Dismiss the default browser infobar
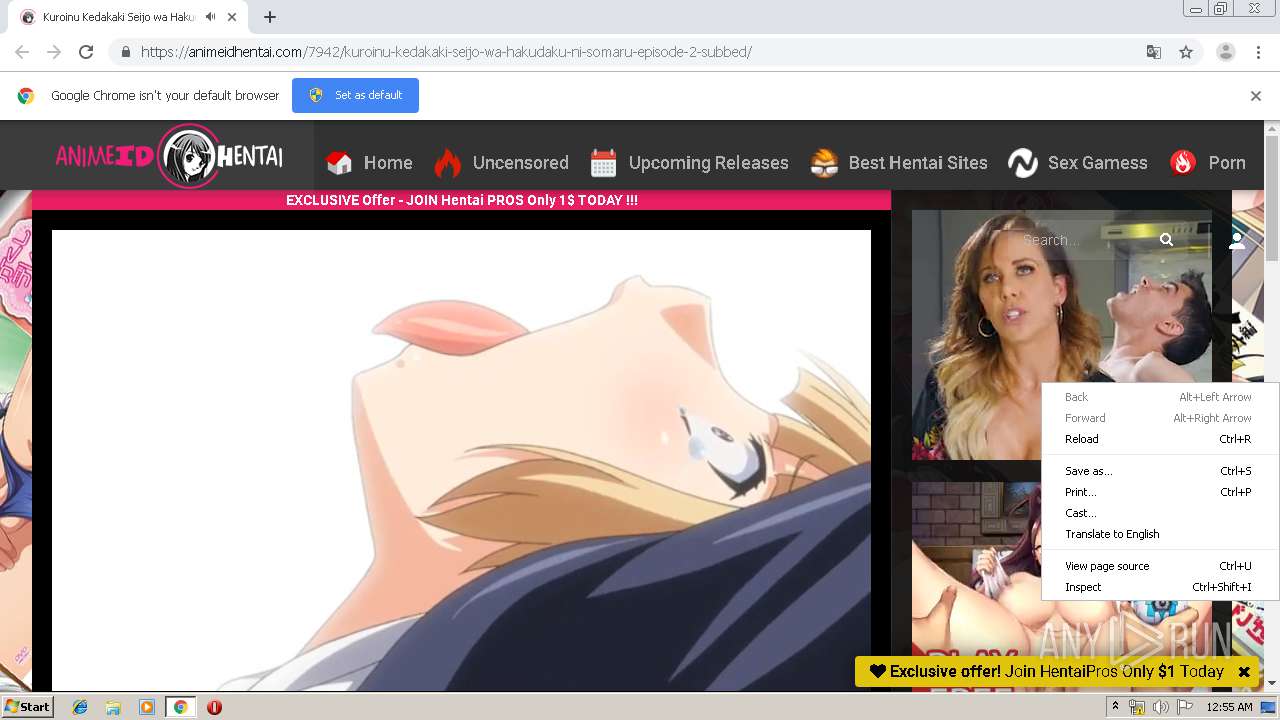 click(x=1256, y=96)
